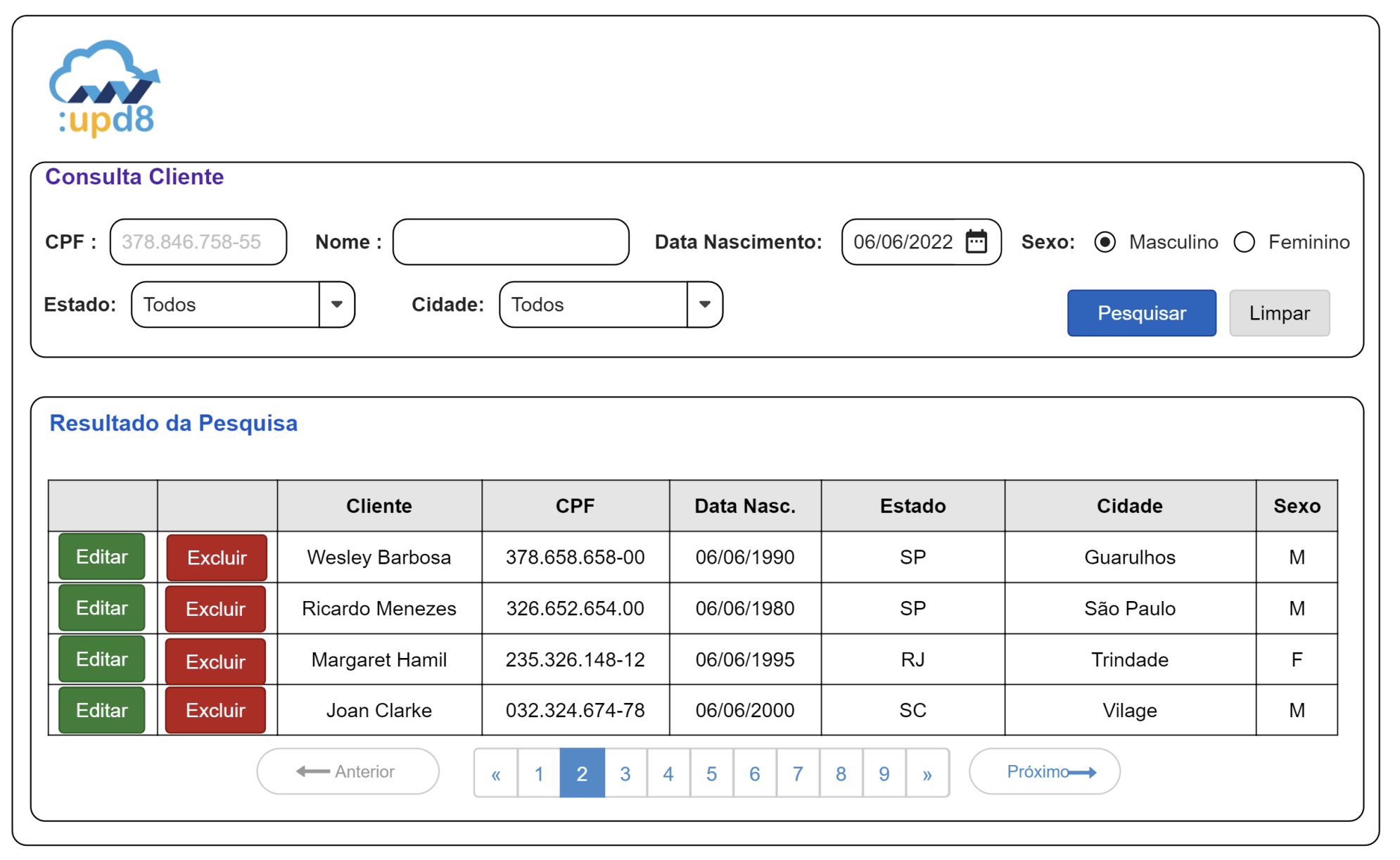Screen dimensions: 1400x860
Task: Expand the Estado dropdown arrow
Action: pyautogui.click(x=337, y=305)
